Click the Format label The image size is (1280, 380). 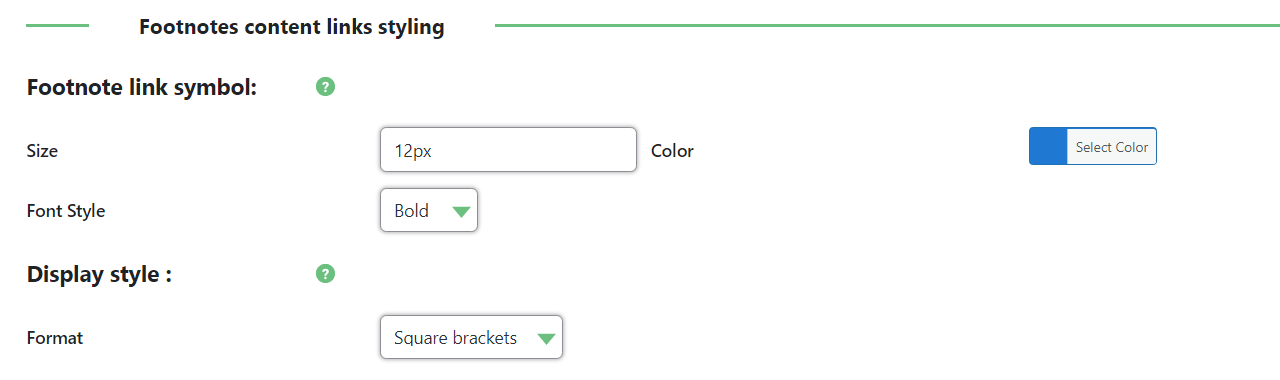[x=55, y=338]
